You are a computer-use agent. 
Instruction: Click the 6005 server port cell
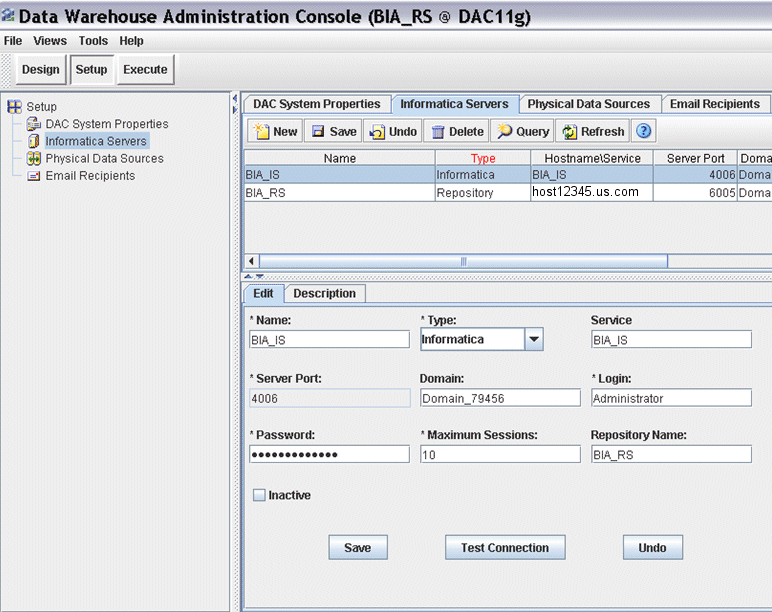[695, 193]
